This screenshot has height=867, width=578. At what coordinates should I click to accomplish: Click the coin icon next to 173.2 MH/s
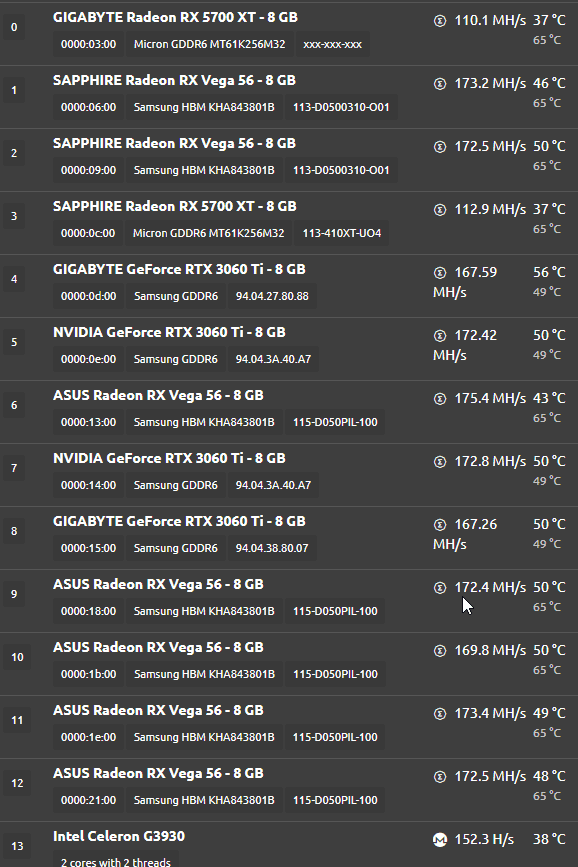[440, 84]
